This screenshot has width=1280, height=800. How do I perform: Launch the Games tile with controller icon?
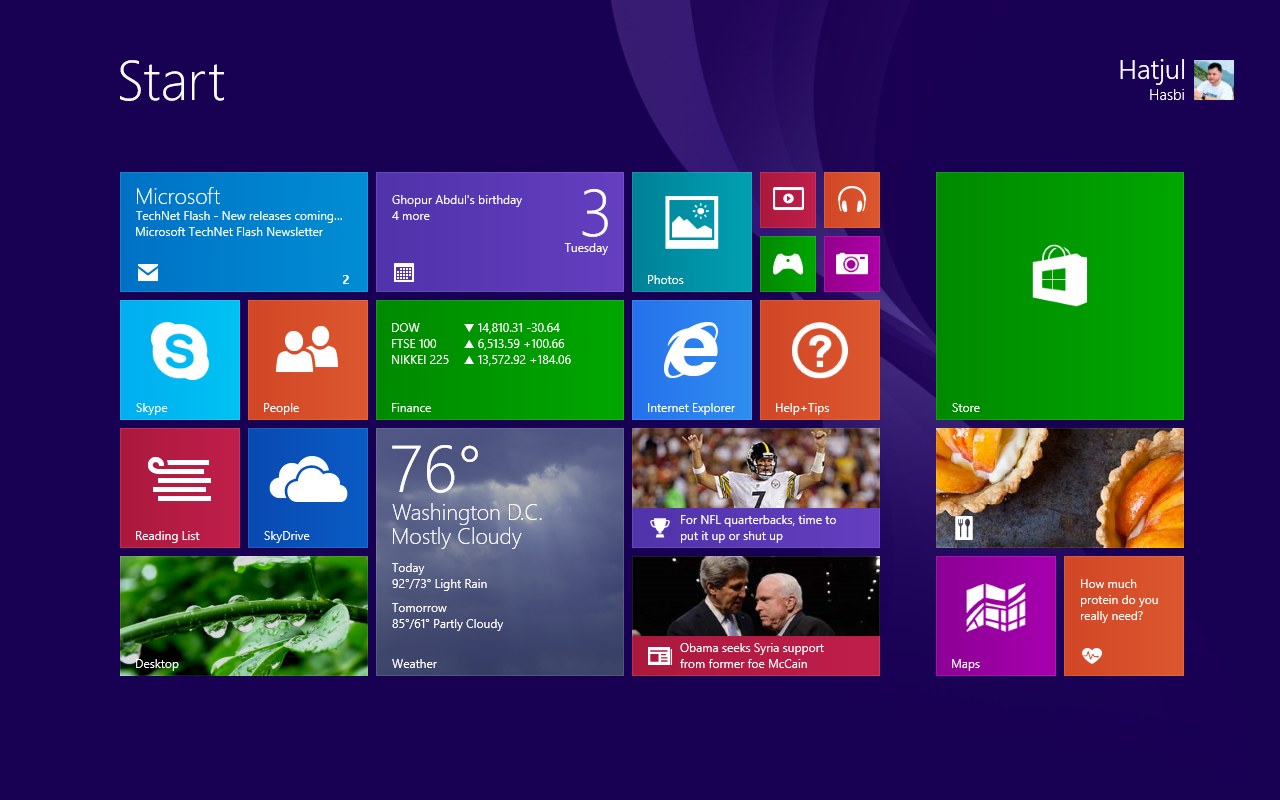coord(787,263)
